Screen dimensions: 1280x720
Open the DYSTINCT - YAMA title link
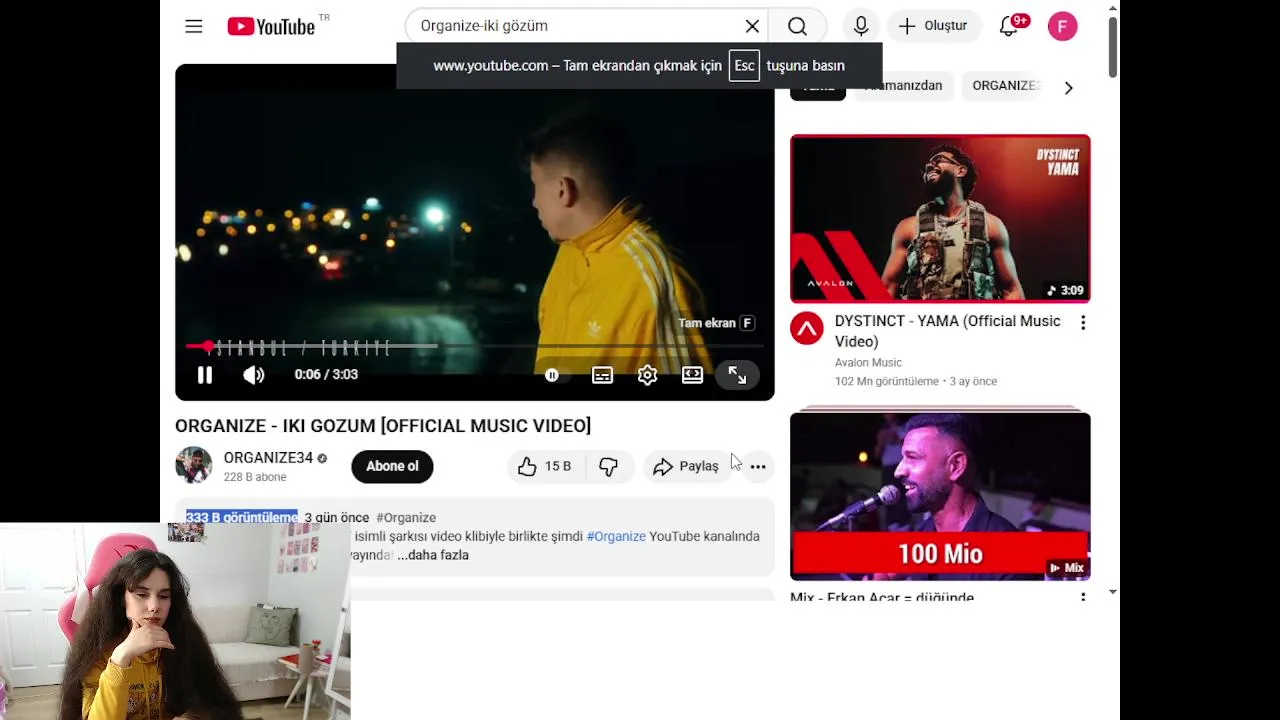click(x=948, y=331)
